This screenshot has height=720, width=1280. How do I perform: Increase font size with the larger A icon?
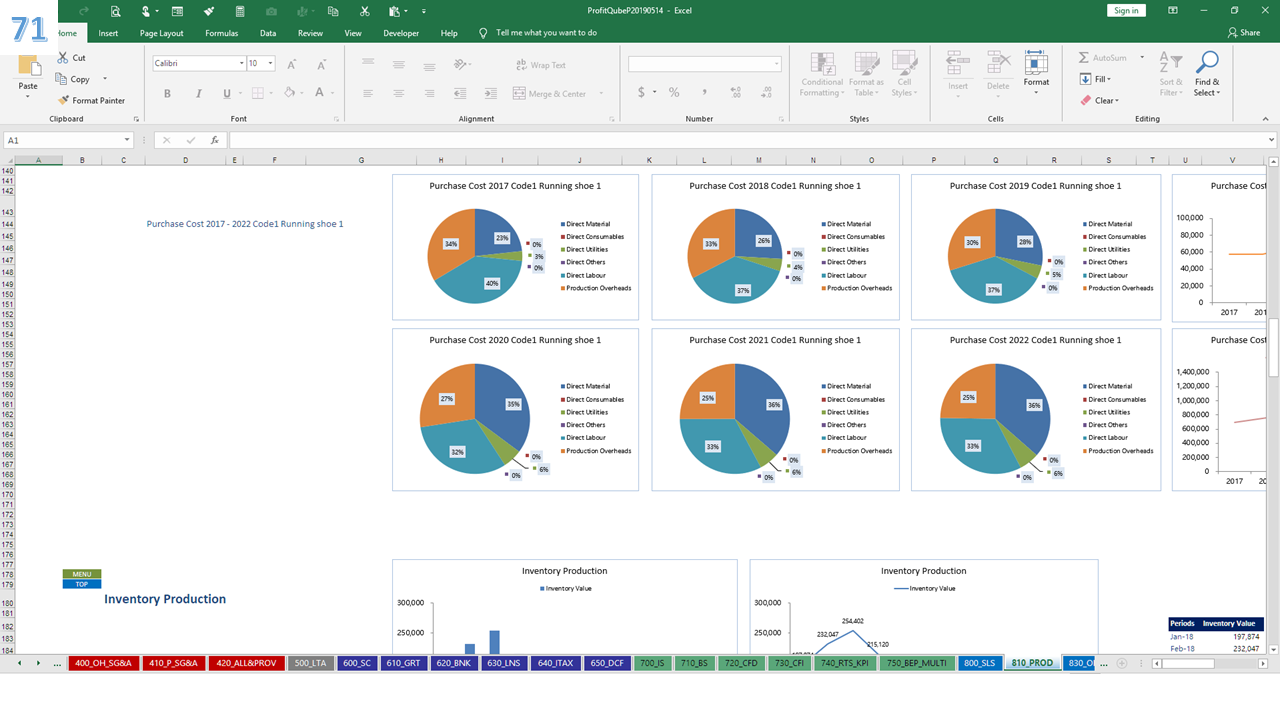coord(291,64)
